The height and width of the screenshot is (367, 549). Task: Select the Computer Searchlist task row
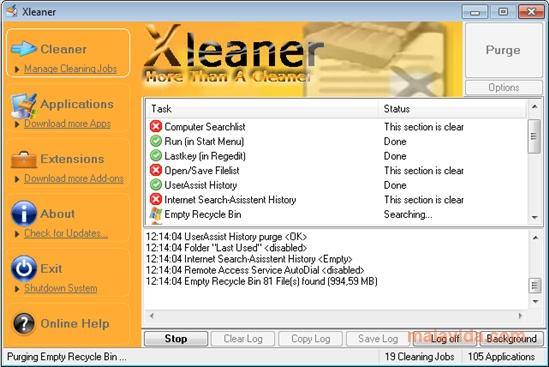click(336, 126)
